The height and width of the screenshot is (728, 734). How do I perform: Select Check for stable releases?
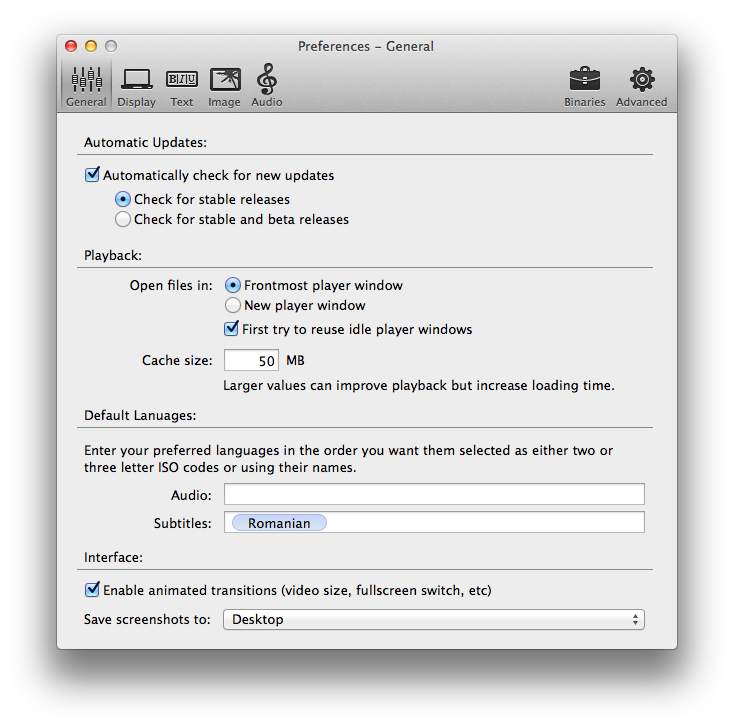click(x=123, y=199)
